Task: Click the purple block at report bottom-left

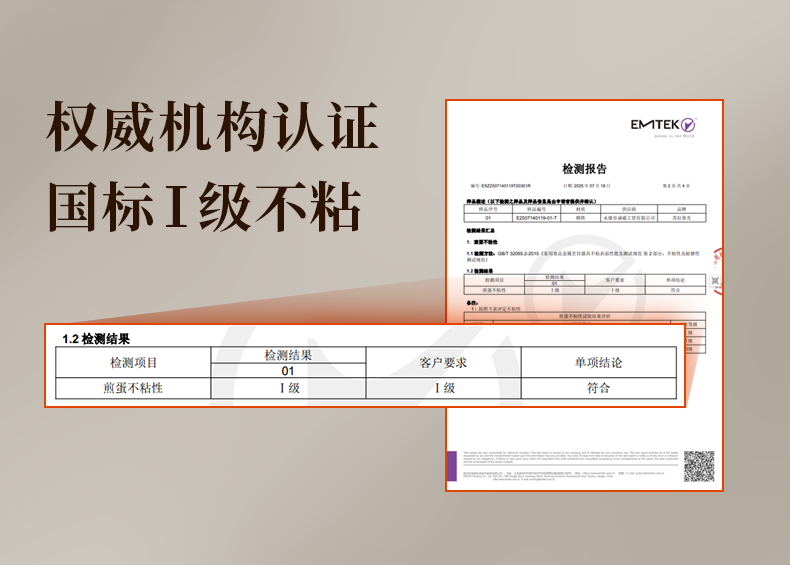Action: 453,465
